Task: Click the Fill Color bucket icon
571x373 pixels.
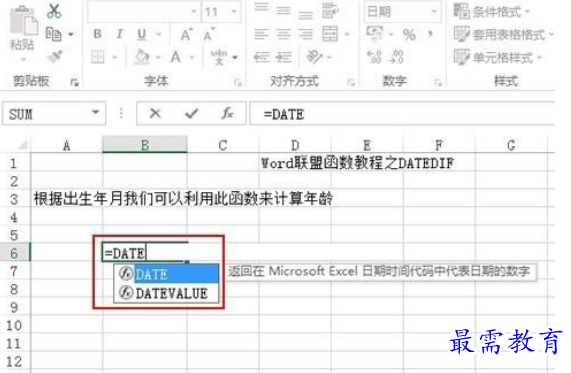Action: tap(142, 57)
